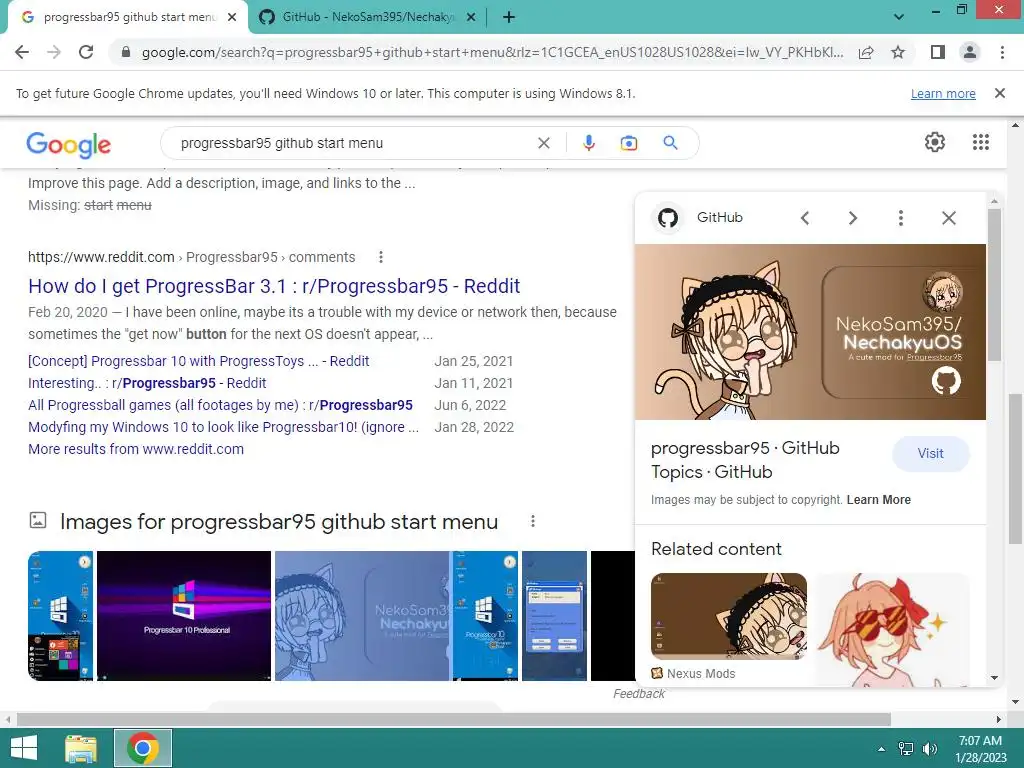
Task: Open first Progressbar desktop image thumbnail
Action: pyautogui.click(x=61, y=616)
